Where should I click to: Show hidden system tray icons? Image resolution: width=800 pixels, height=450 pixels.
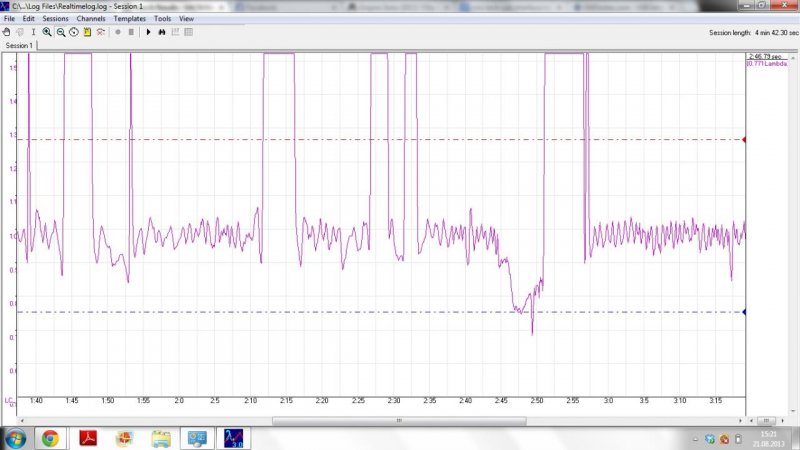pos(696,439)
